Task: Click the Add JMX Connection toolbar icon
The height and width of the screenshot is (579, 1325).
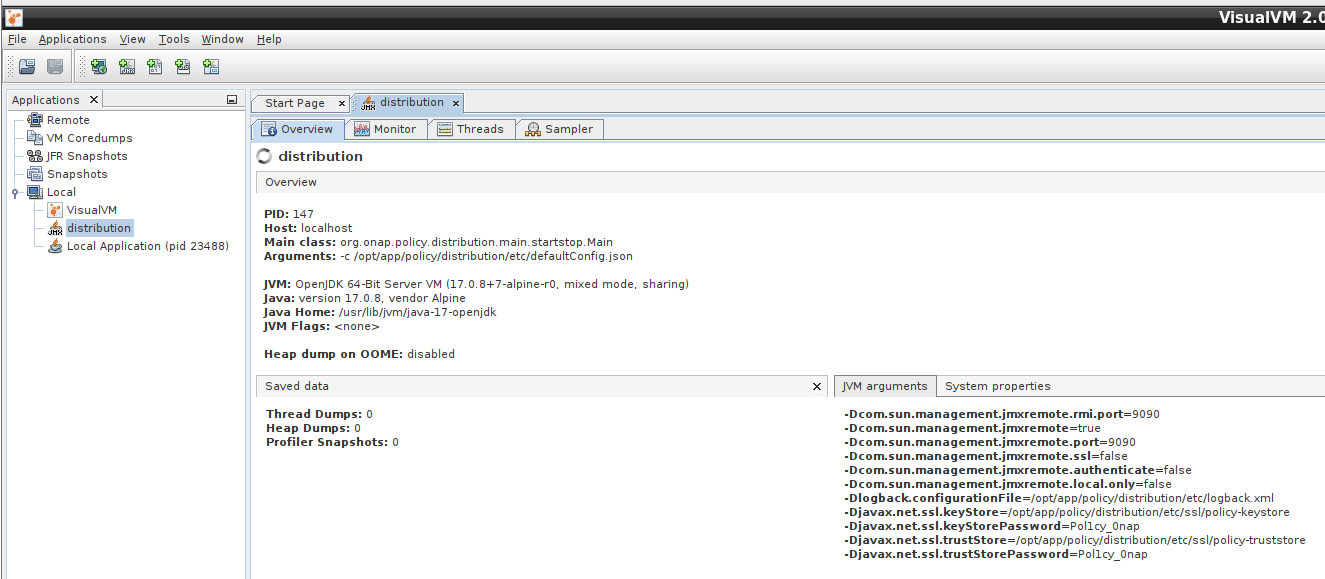Action: click(x=127, y=67)
